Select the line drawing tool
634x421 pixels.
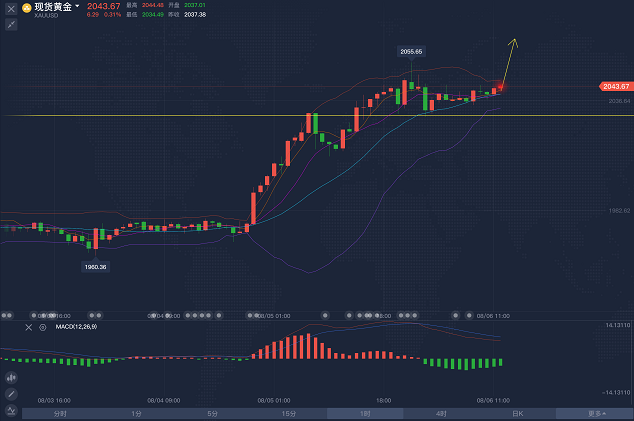[x=11, y=394]
